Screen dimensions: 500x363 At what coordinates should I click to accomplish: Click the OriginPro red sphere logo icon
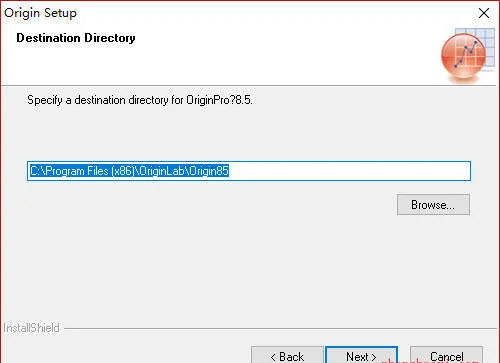[x=463, y=56]
